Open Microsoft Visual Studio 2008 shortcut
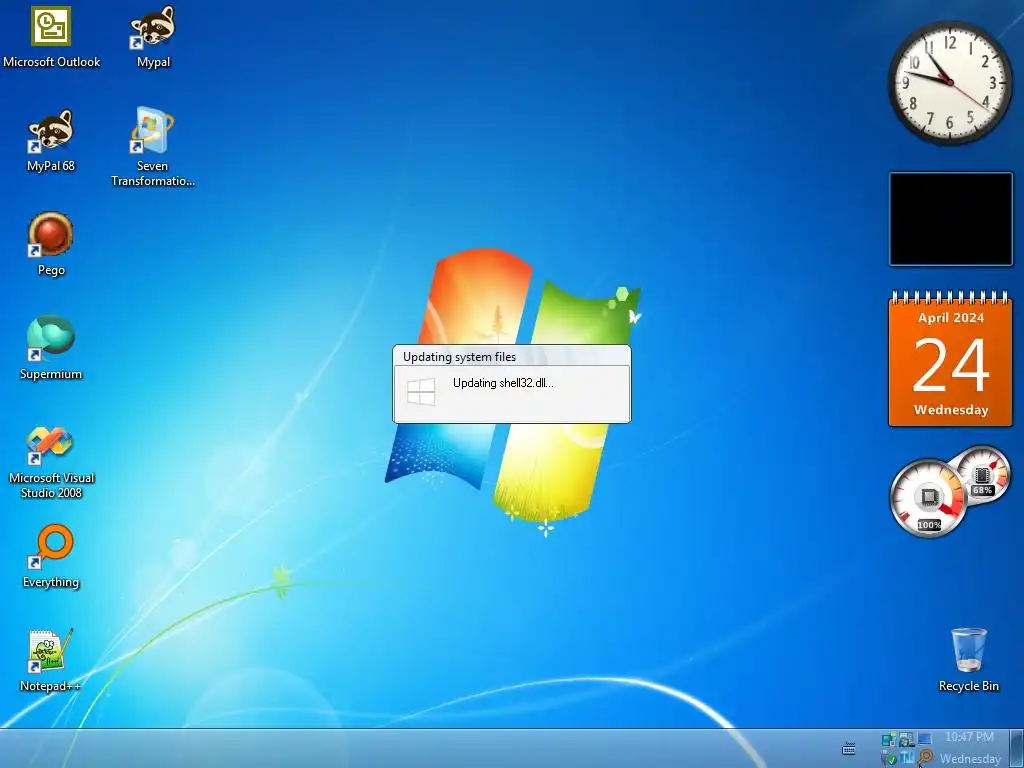The image size is (1024, 768). point(51,462)
